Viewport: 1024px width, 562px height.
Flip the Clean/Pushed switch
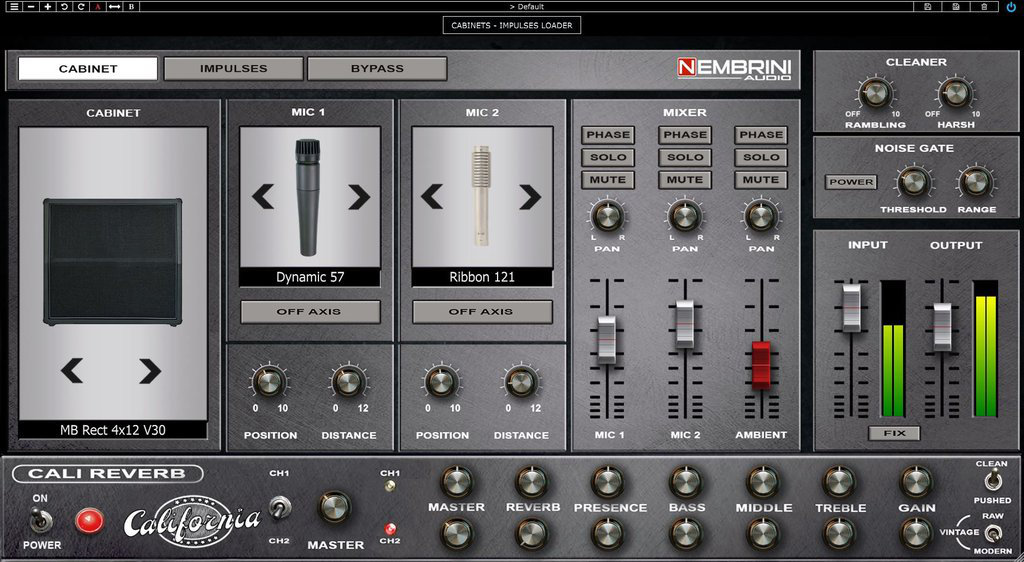[x=993, y=482]
